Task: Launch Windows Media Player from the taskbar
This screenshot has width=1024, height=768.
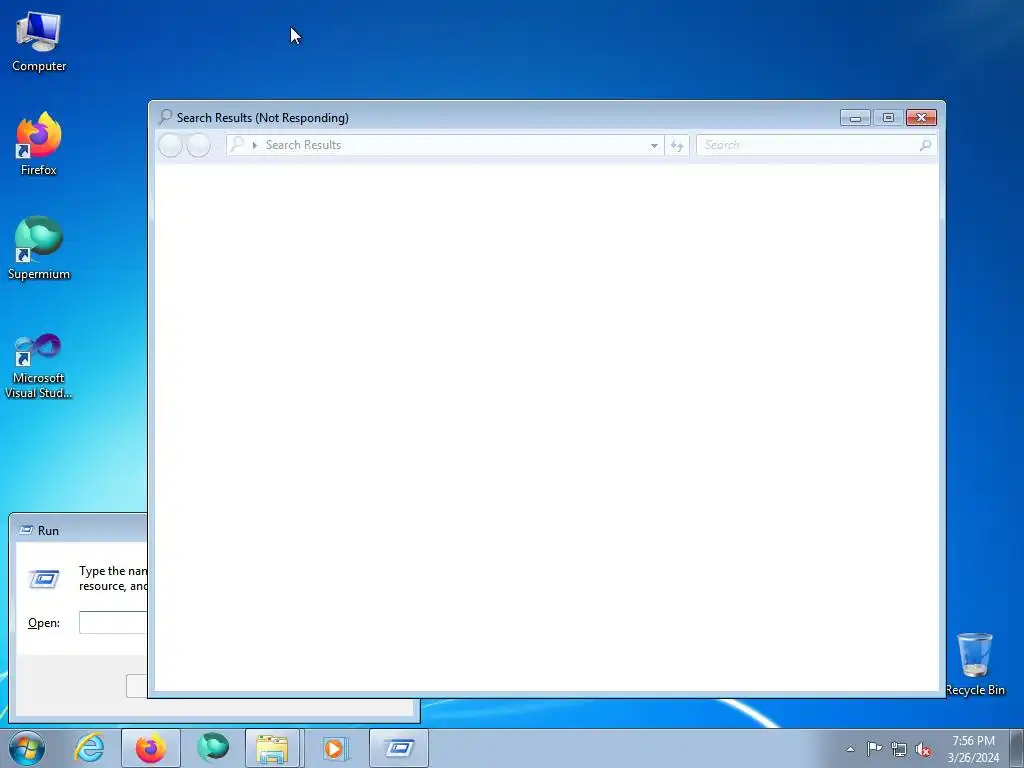Action: click(x=334, y=748)
